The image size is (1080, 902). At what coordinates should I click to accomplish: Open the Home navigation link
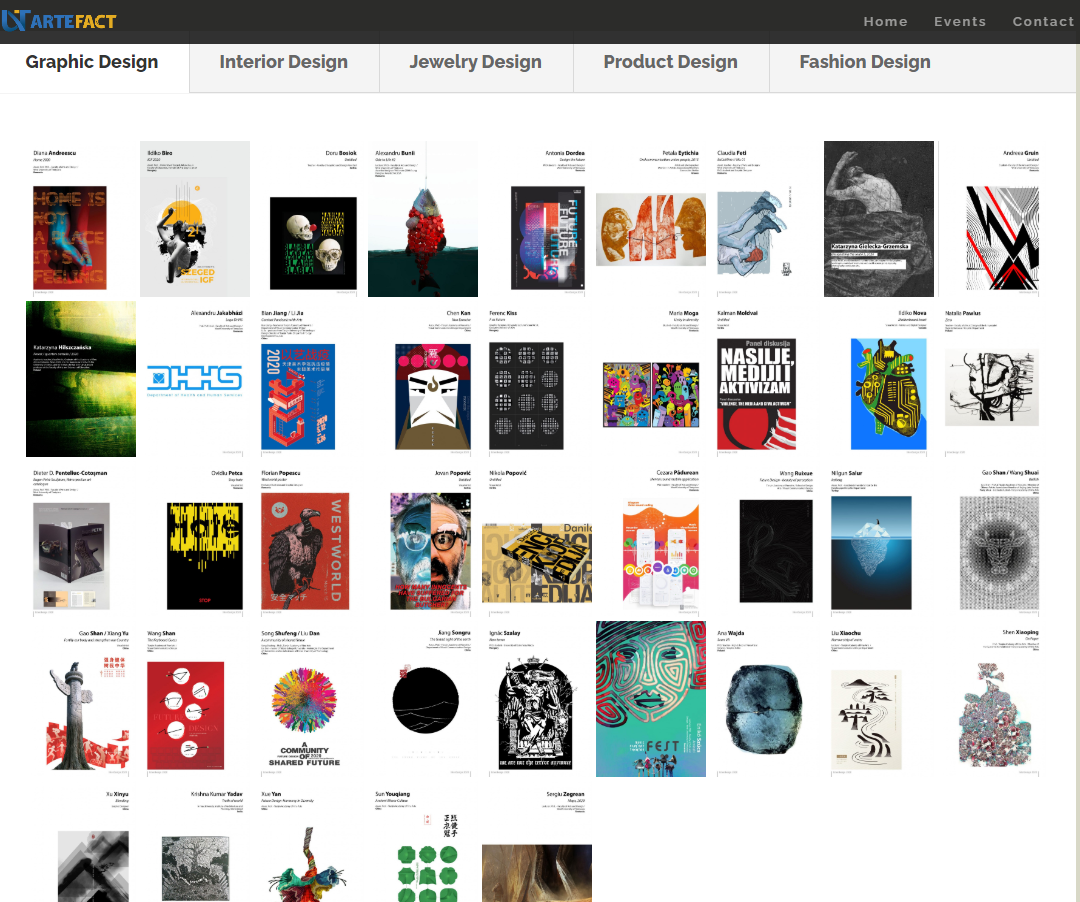tap(885, 21)
